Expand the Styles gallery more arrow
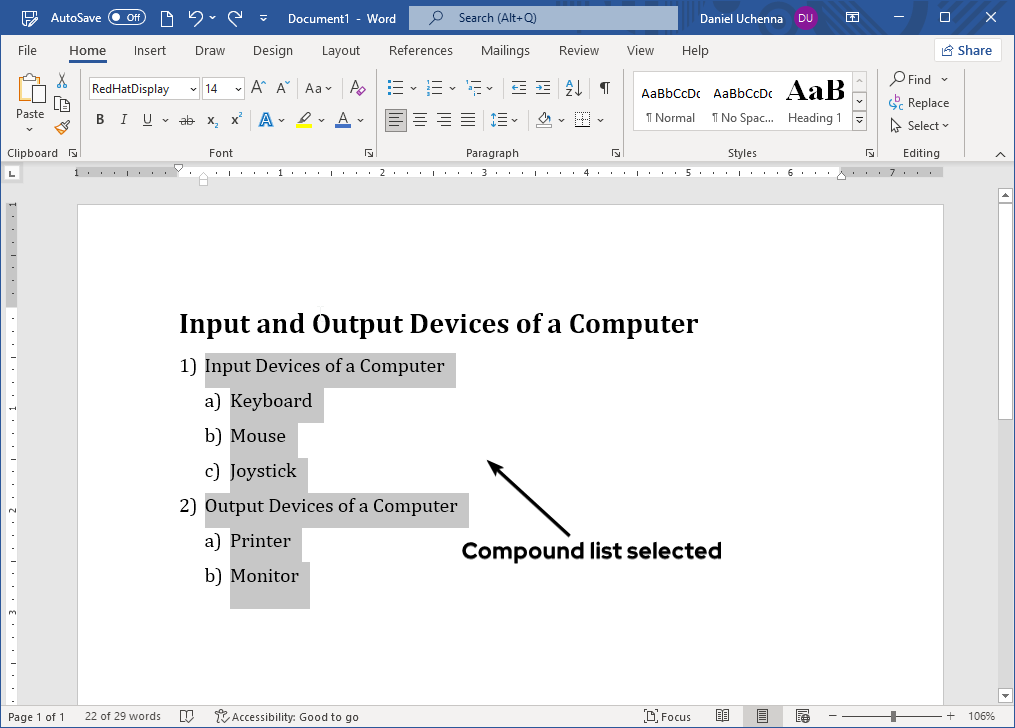 tap(859, 120)
